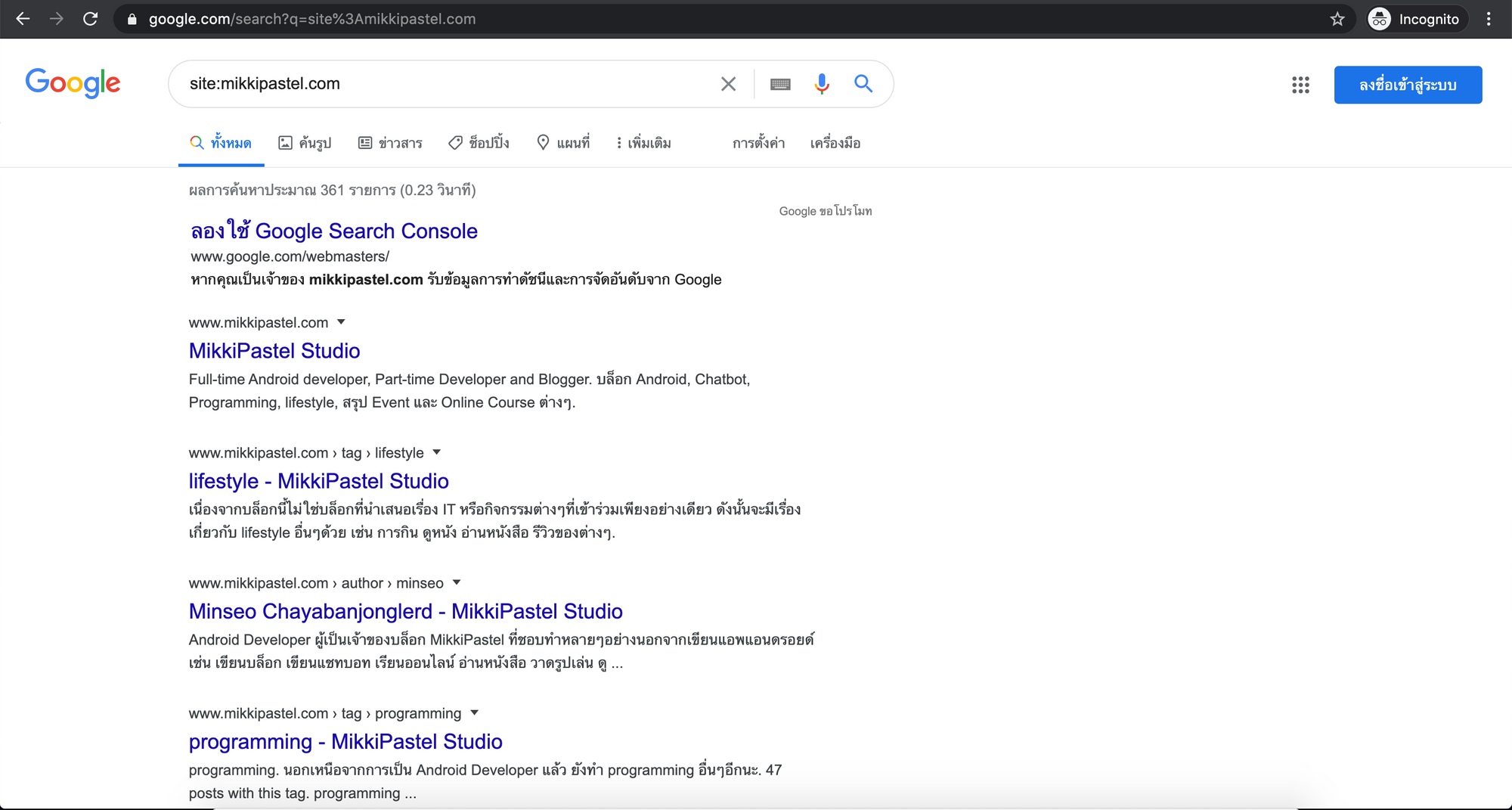
Task: Go back to previous page
Action: (x=23, y=19)
